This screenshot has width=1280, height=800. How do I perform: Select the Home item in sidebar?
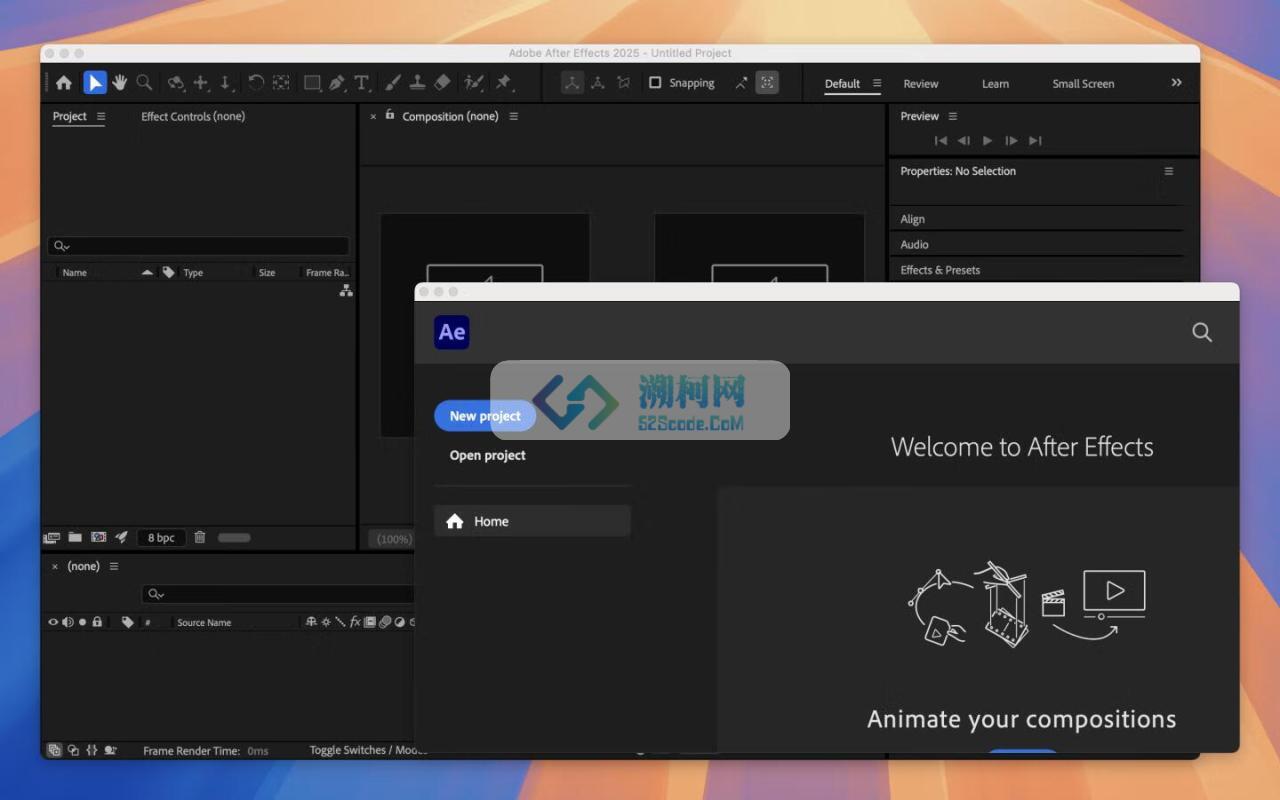pyautogui.click(x=532, y=521)
